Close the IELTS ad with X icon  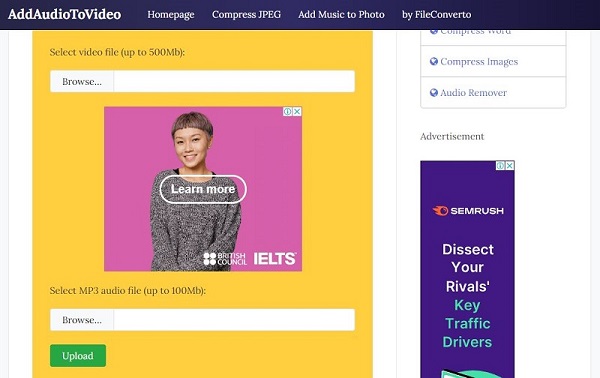tap(297, 111)
